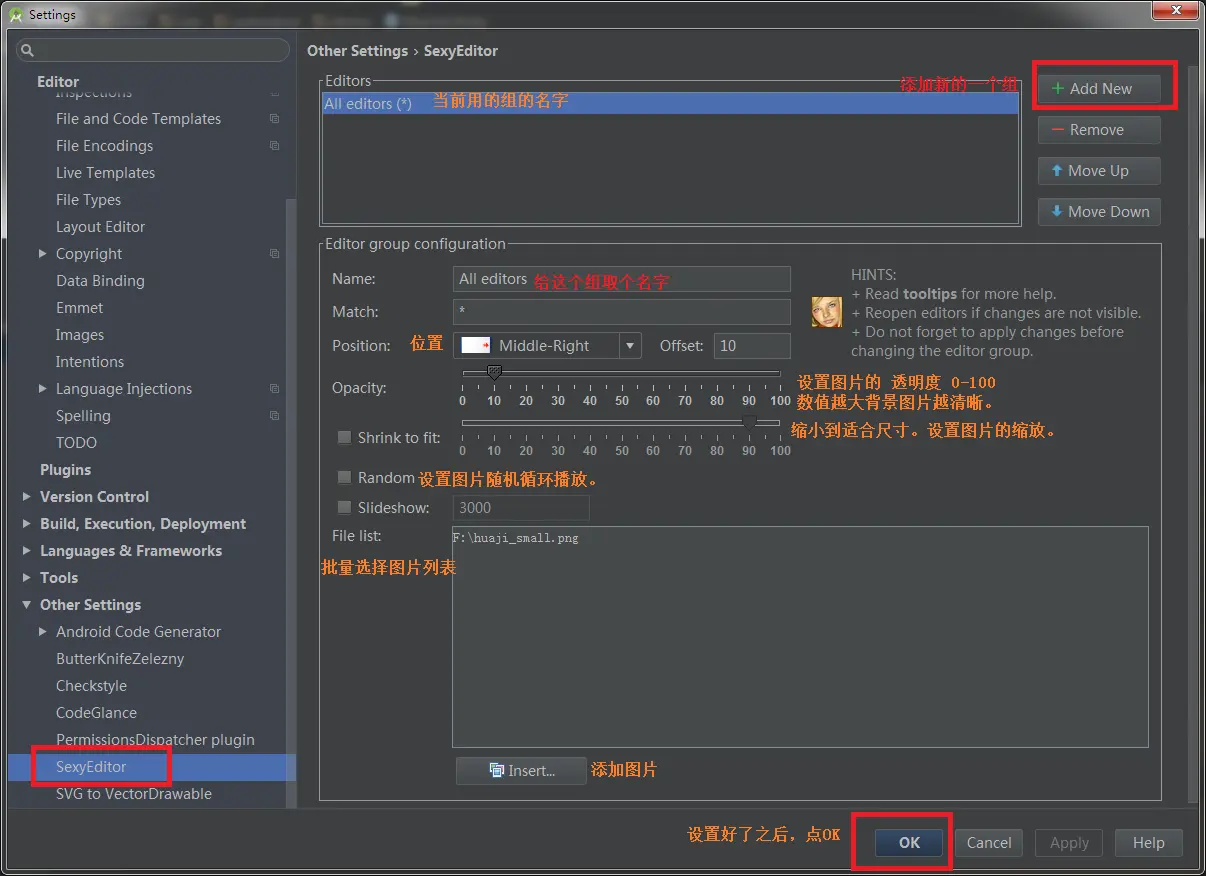Expand the Version Control section
This screenshot has width=1206, height=876.
[27, 496]
